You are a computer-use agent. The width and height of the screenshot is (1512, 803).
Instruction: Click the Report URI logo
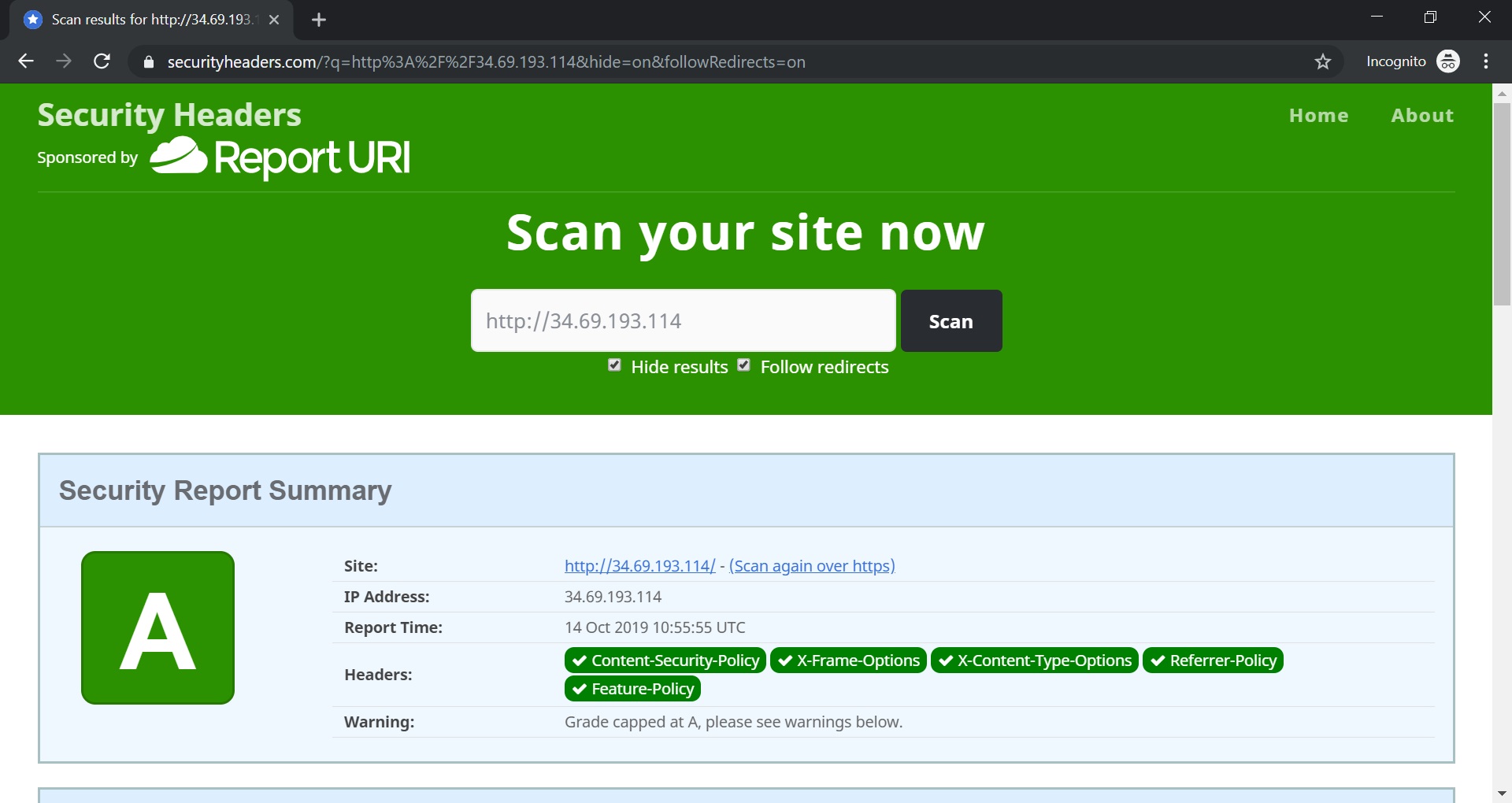(x=280, y=157)
